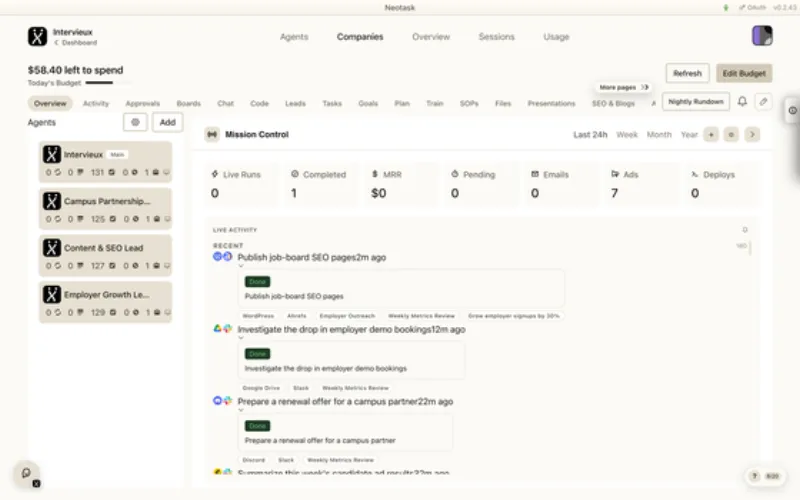The height and width of the screenshot is (500, 800).
Task: Open the Campus Partnership agent card
Action: [x=106, y=209]
